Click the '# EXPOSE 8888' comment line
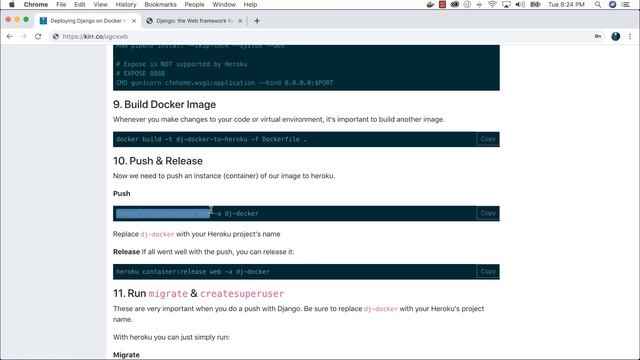The height and width of the screenshot is (360, 640). (140, 73)
